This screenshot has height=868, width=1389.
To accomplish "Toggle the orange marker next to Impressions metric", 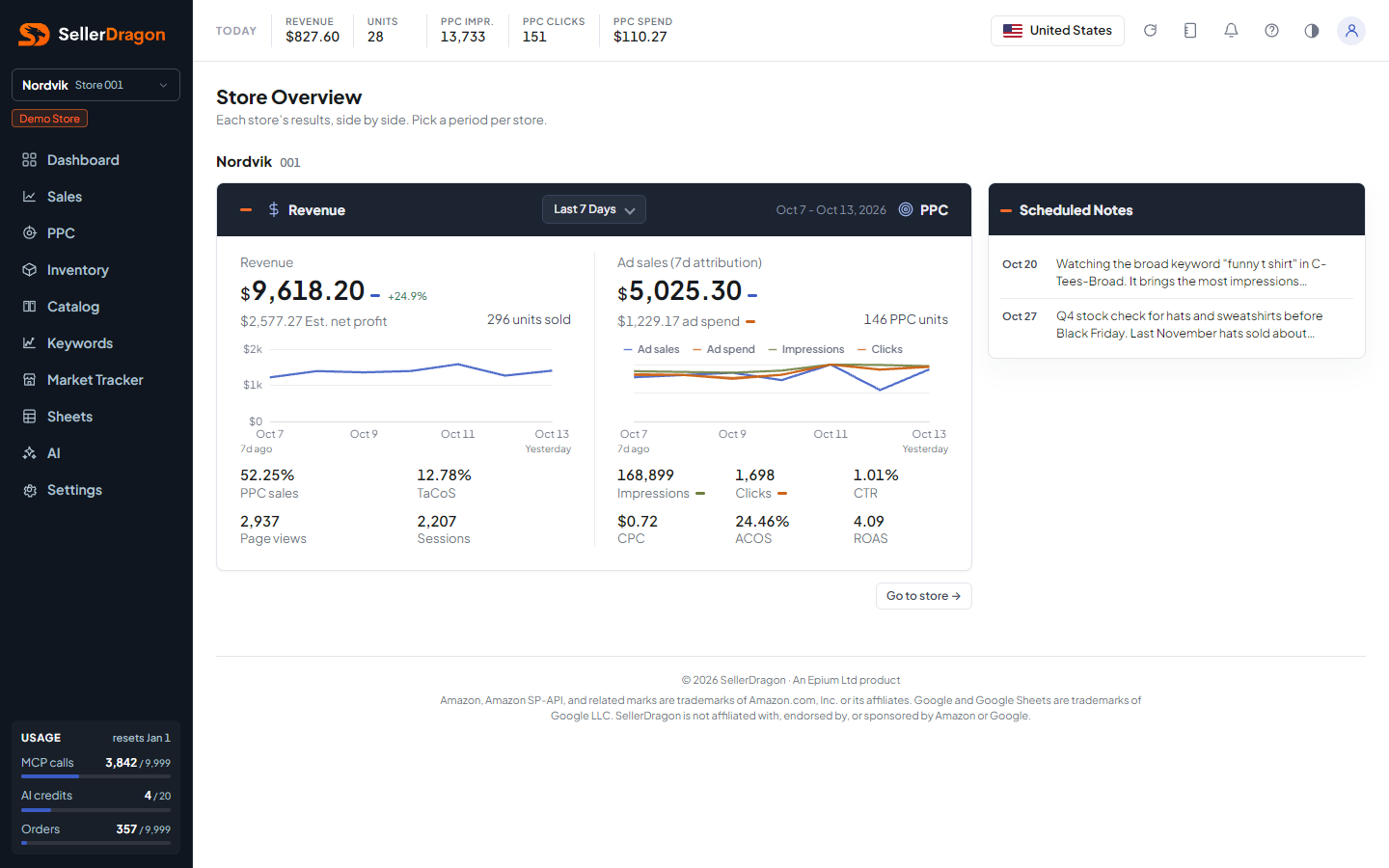I will coord(700,494).
